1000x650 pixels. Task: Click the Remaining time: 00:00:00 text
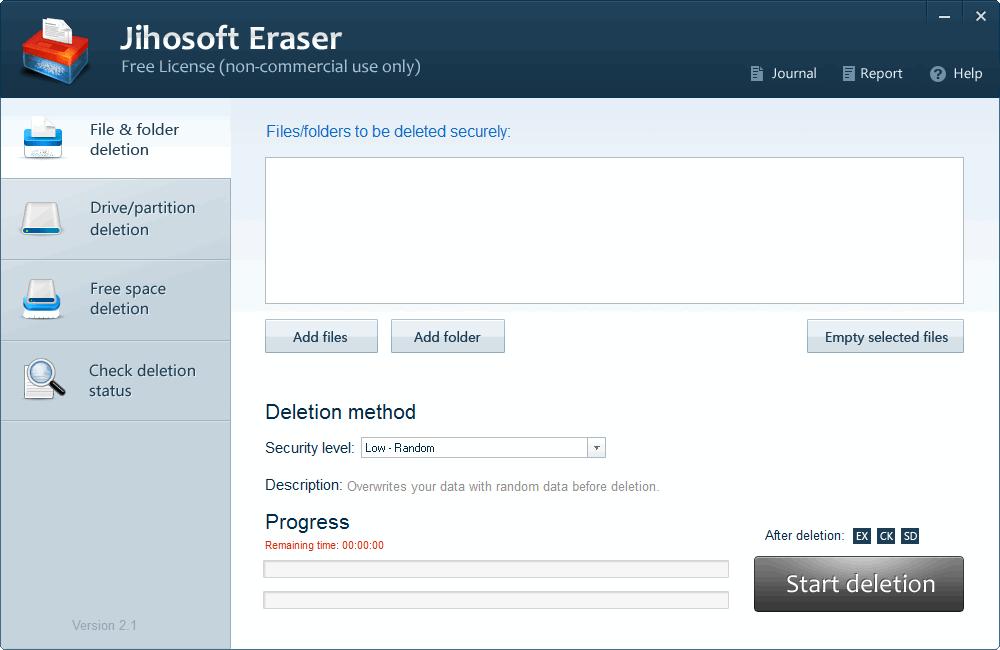tap(324, 545)
